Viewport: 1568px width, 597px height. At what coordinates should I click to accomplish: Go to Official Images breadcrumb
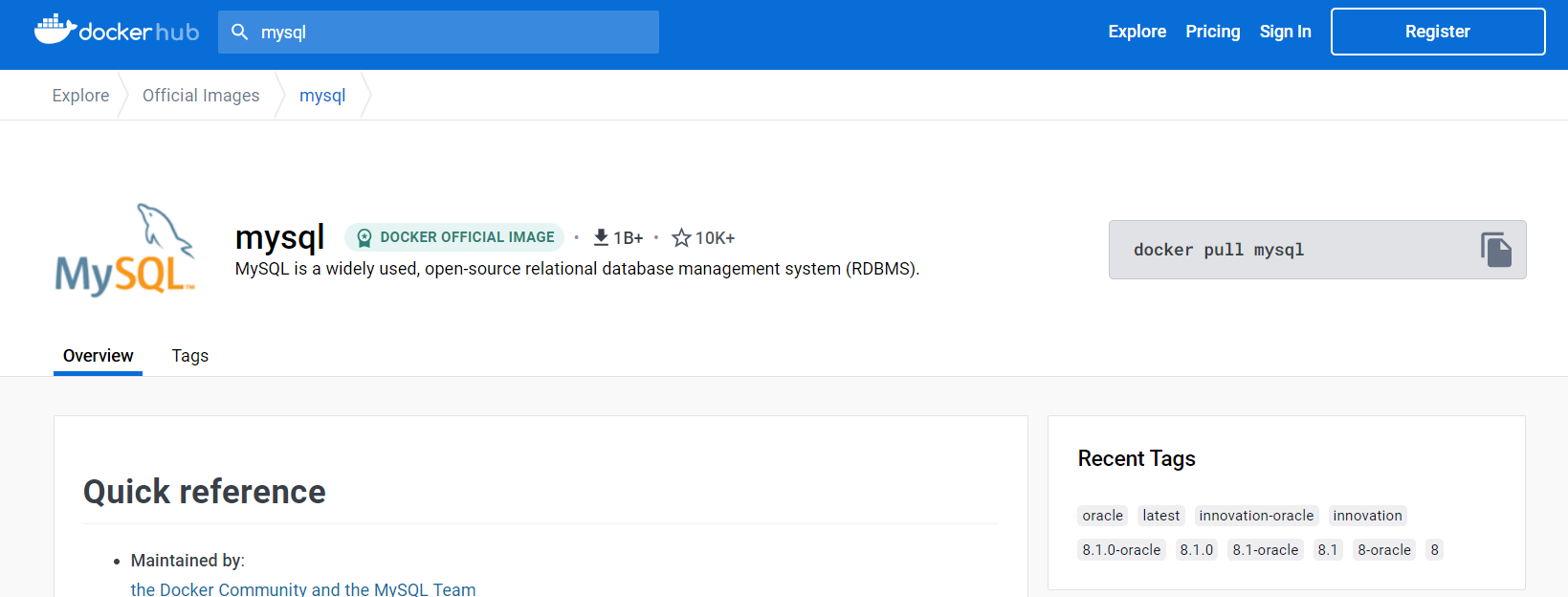click(201, 96)
